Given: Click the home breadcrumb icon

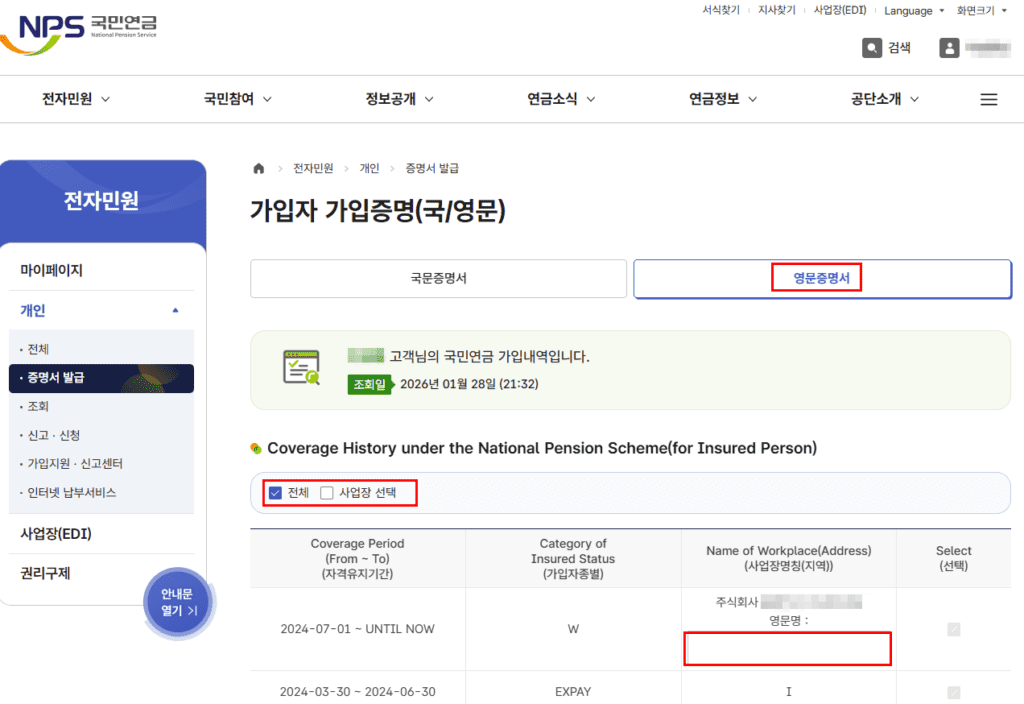Looking at the screenshot, I should [x=257, y=168].
